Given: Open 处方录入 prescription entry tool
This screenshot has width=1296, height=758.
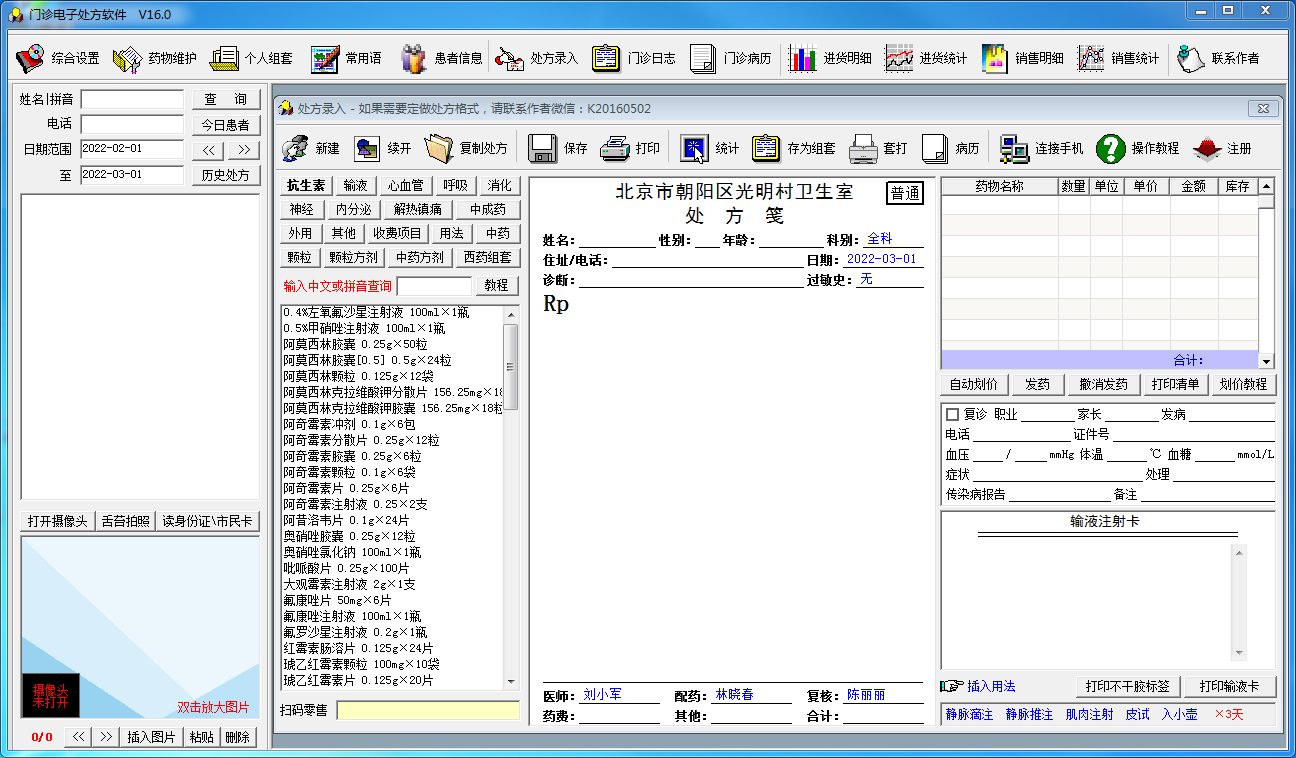Looking at the screenshot, I should click(537, 58).
